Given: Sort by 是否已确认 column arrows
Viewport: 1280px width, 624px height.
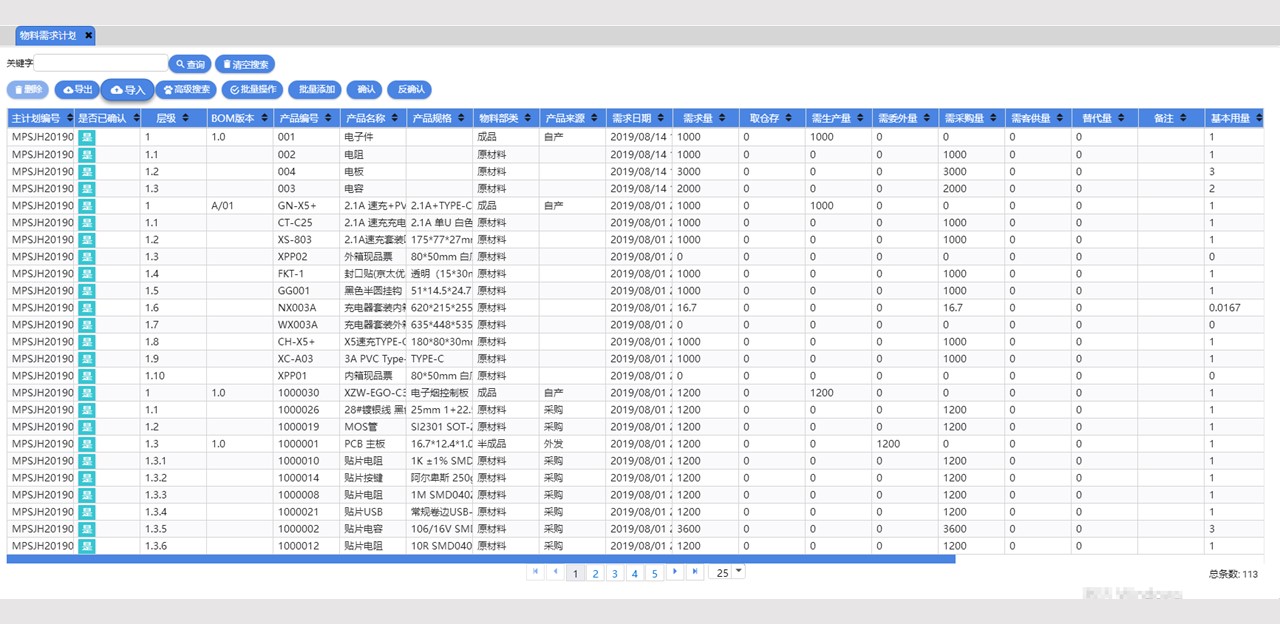Looking at the screenshot, I should pos(136,118).
